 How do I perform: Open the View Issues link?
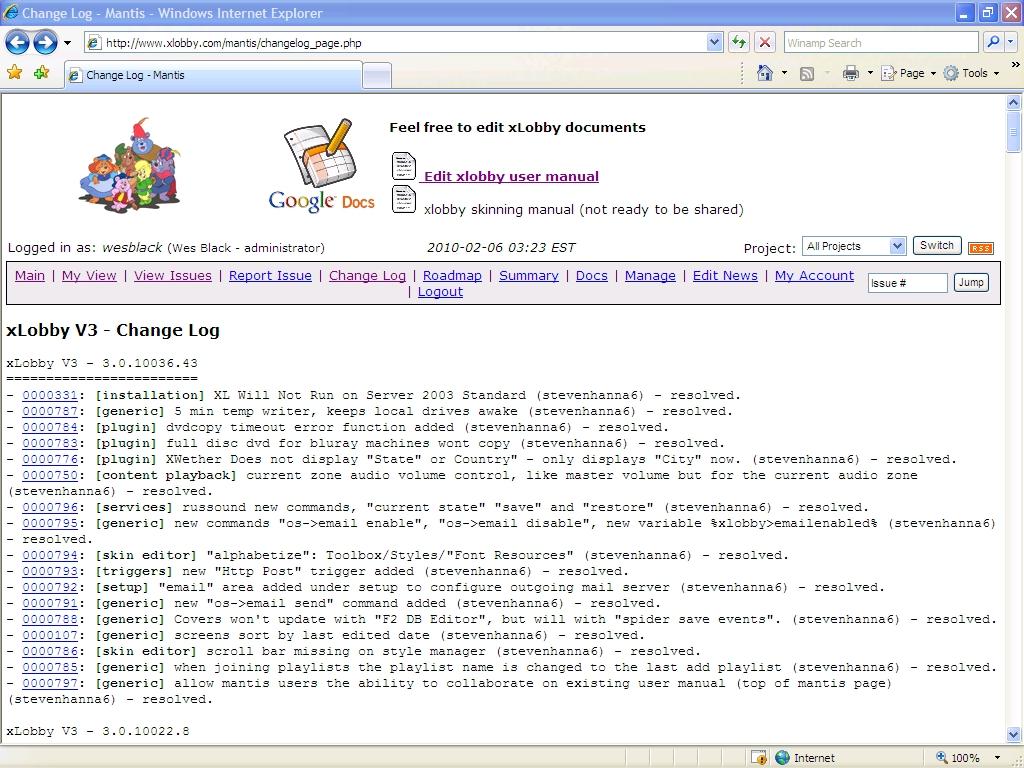(173, 276)
